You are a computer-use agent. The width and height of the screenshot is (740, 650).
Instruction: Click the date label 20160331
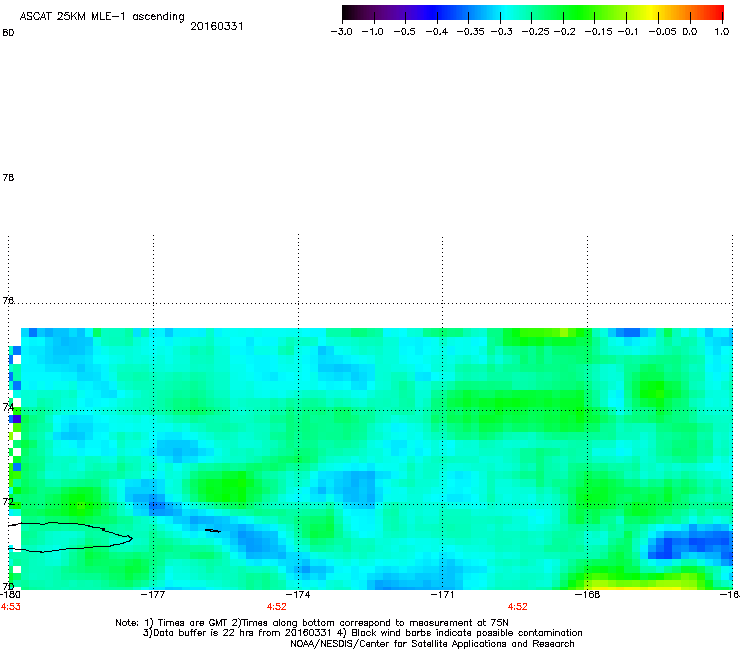tap(217, 26)
